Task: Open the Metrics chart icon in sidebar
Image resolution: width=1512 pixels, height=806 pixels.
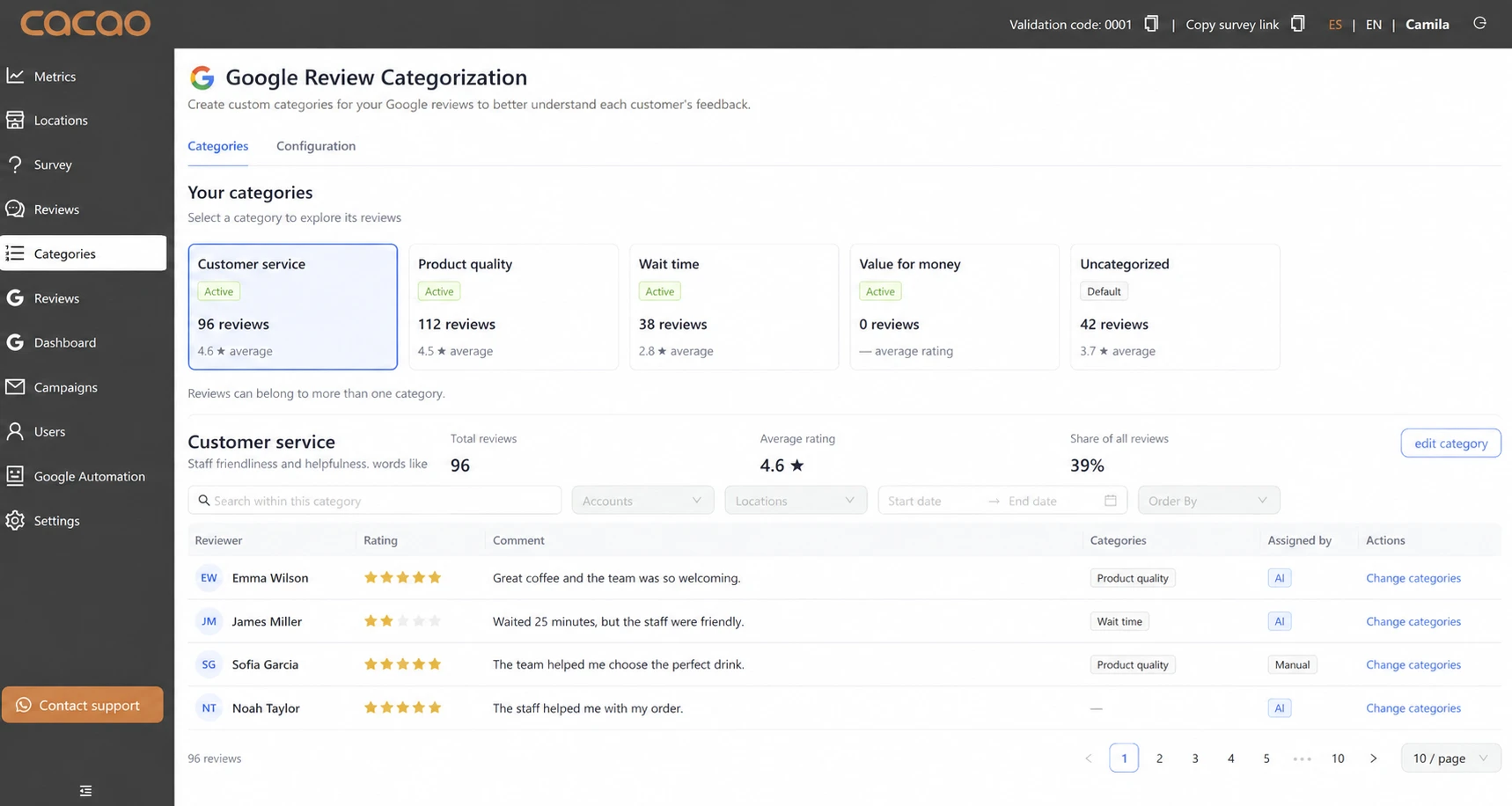Action: (15, 76)
